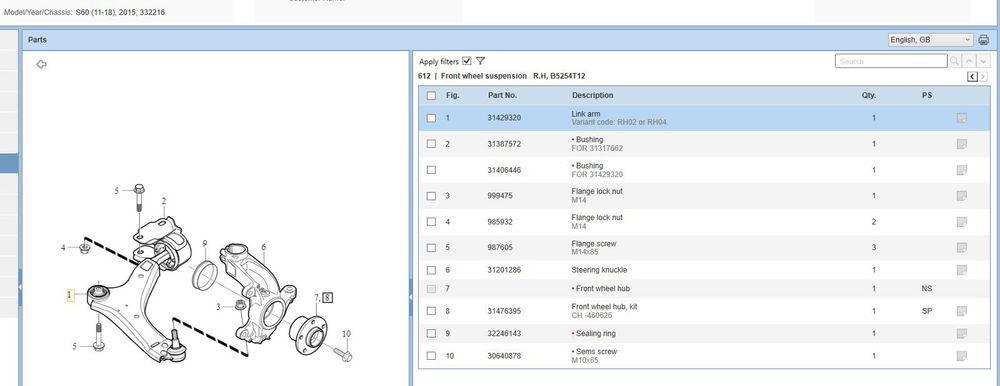Jump to next search result with down chevron
This screenshot has height=386, width=1000.
coord(983,61)
